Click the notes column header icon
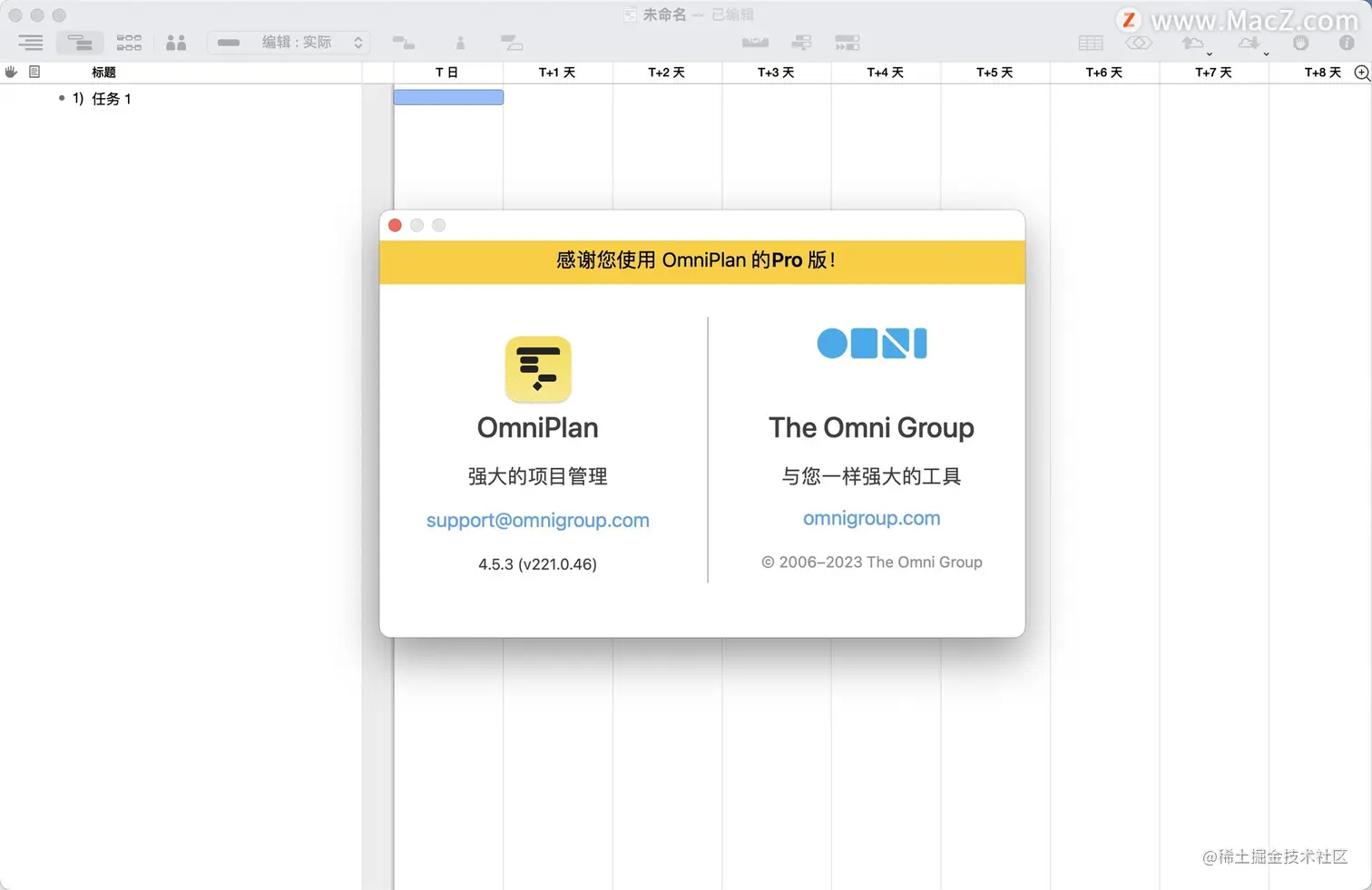Image resolution: width=1372 pixels, height=890 pixels. (34, 72)
